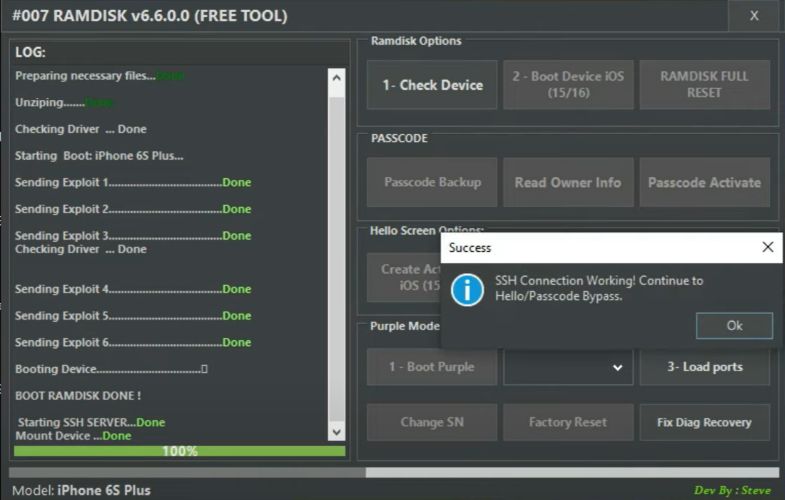Select 2 - Boot Device iOS (15/16)
Screen dimensions: 785x500
pos(568,85)
